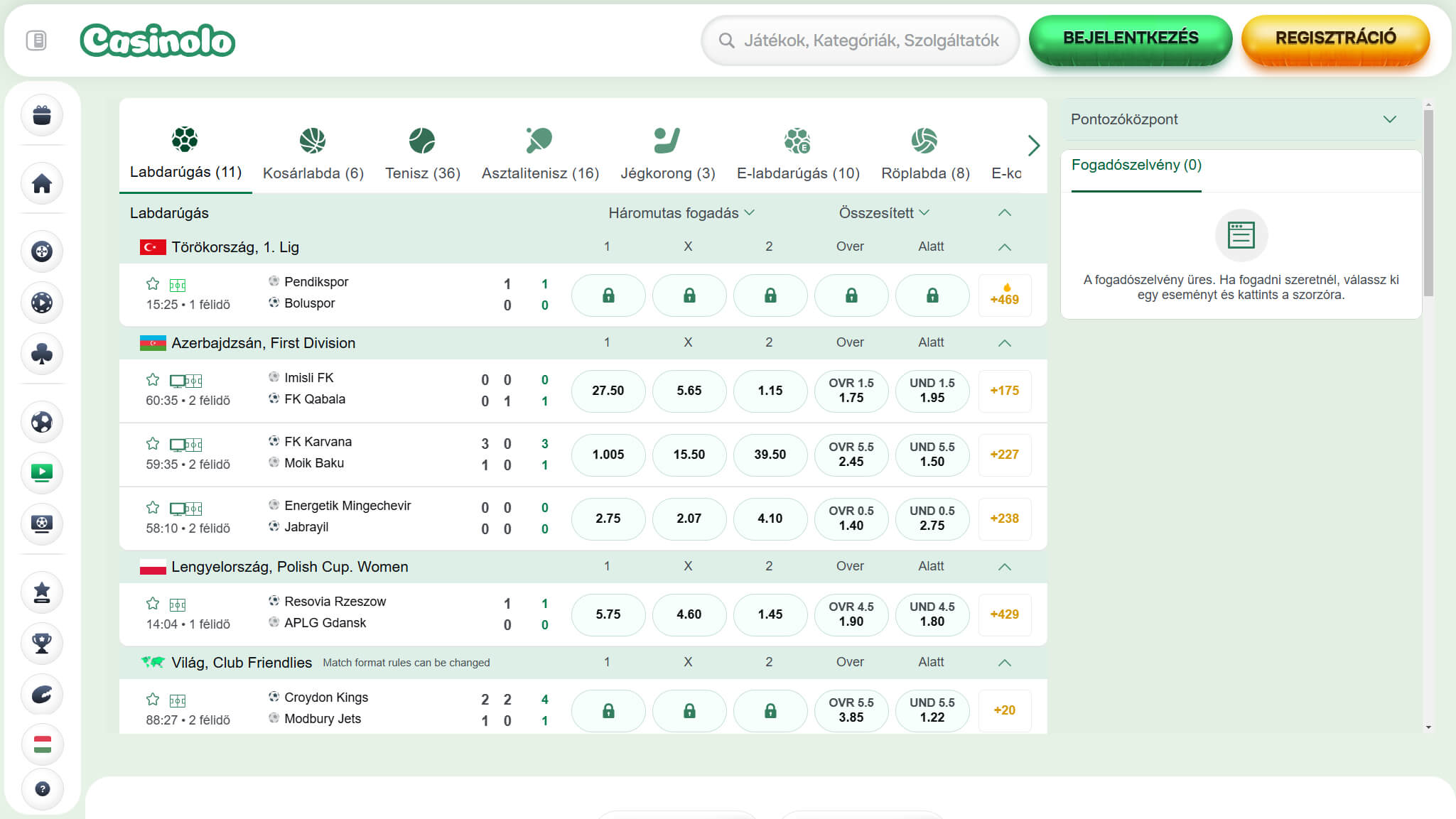Viewport: 1456px width, 819px height.
Task: Switch to the Röplabda (8) tab
Action: pos(925,153)
